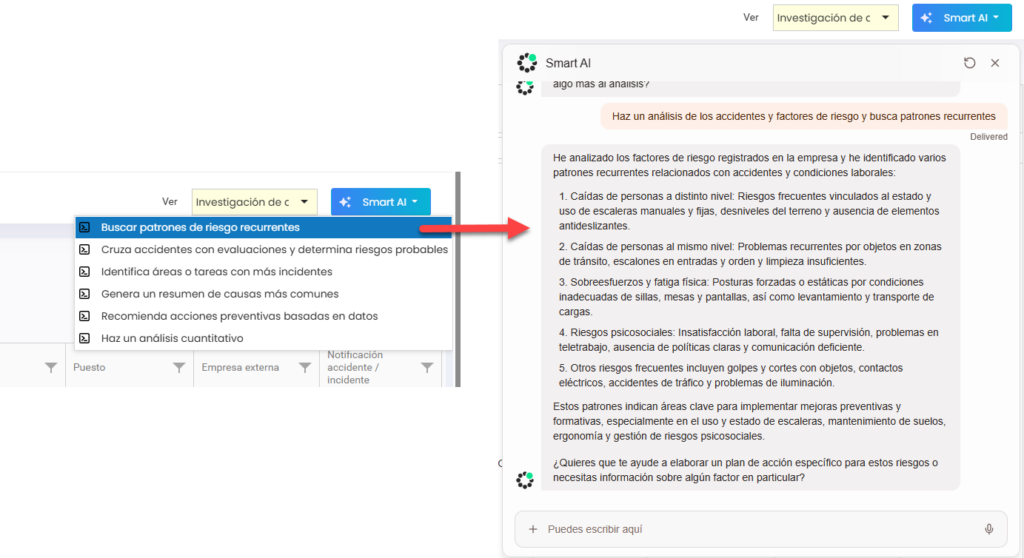Click the Delivered status label
This screenshot has height=558, width=1024.
(988, 137)
